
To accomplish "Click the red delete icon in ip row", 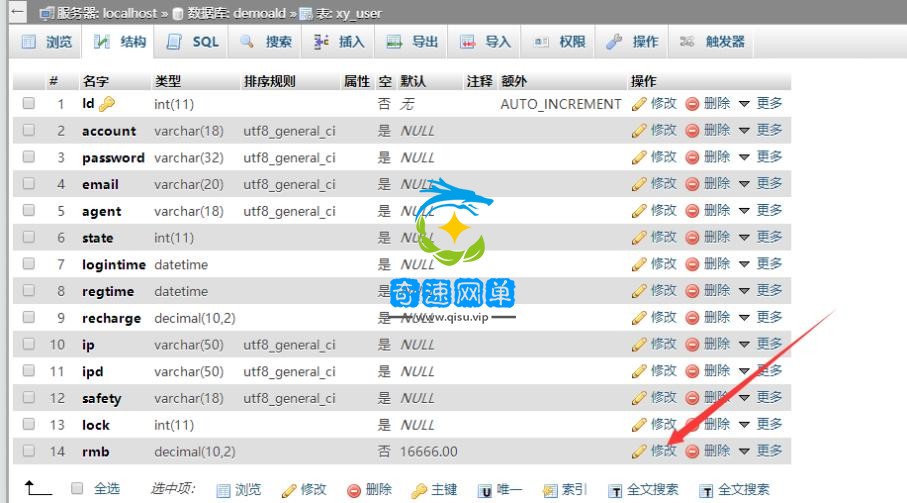I will tap(692, 345).
